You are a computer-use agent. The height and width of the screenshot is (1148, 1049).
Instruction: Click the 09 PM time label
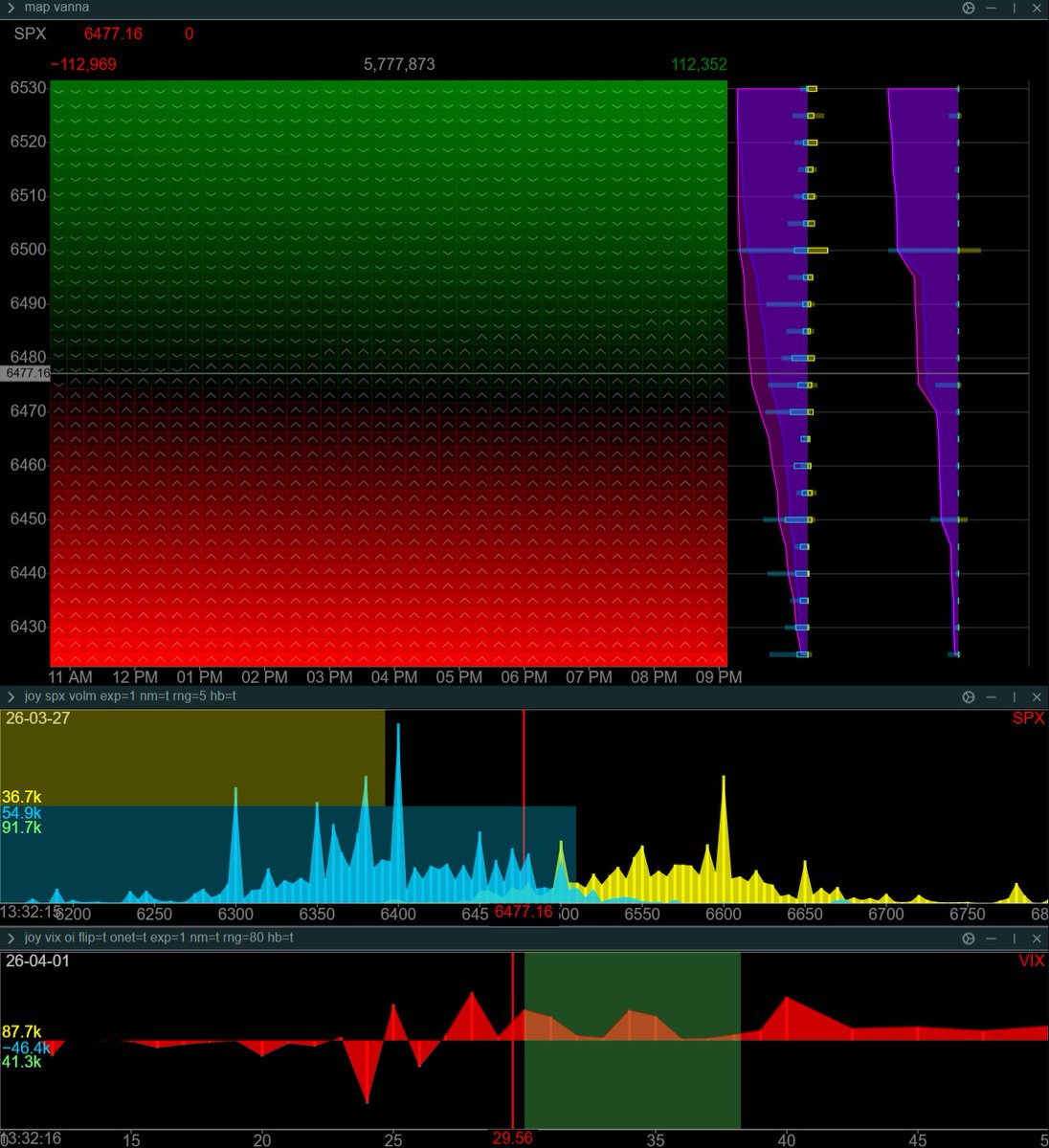719,676
